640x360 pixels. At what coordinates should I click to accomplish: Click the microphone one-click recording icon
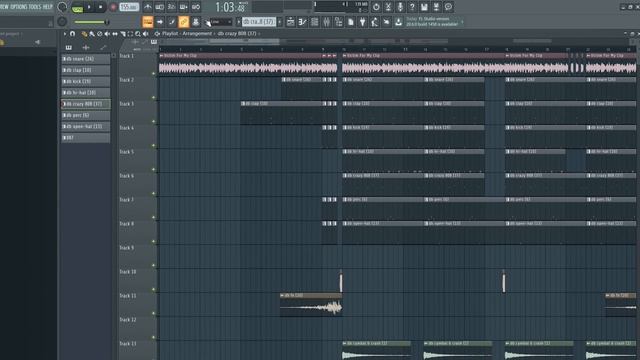coord(400,7)
